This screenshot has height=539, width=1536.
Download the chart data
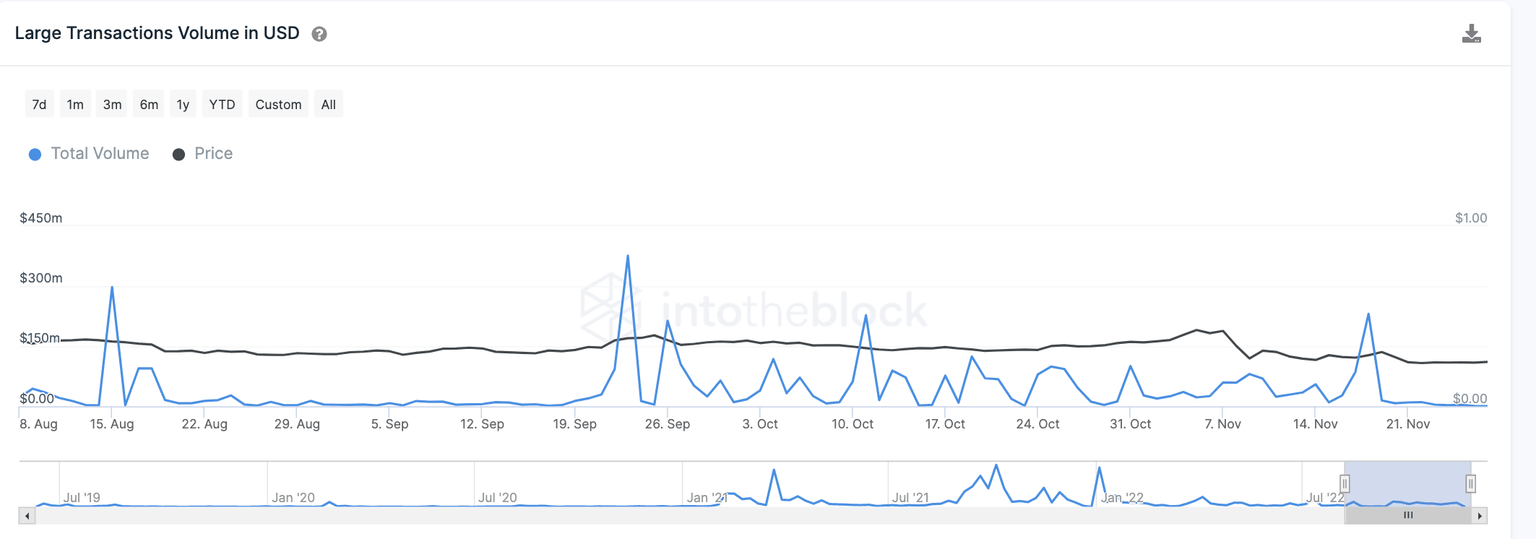point(1471,34)
